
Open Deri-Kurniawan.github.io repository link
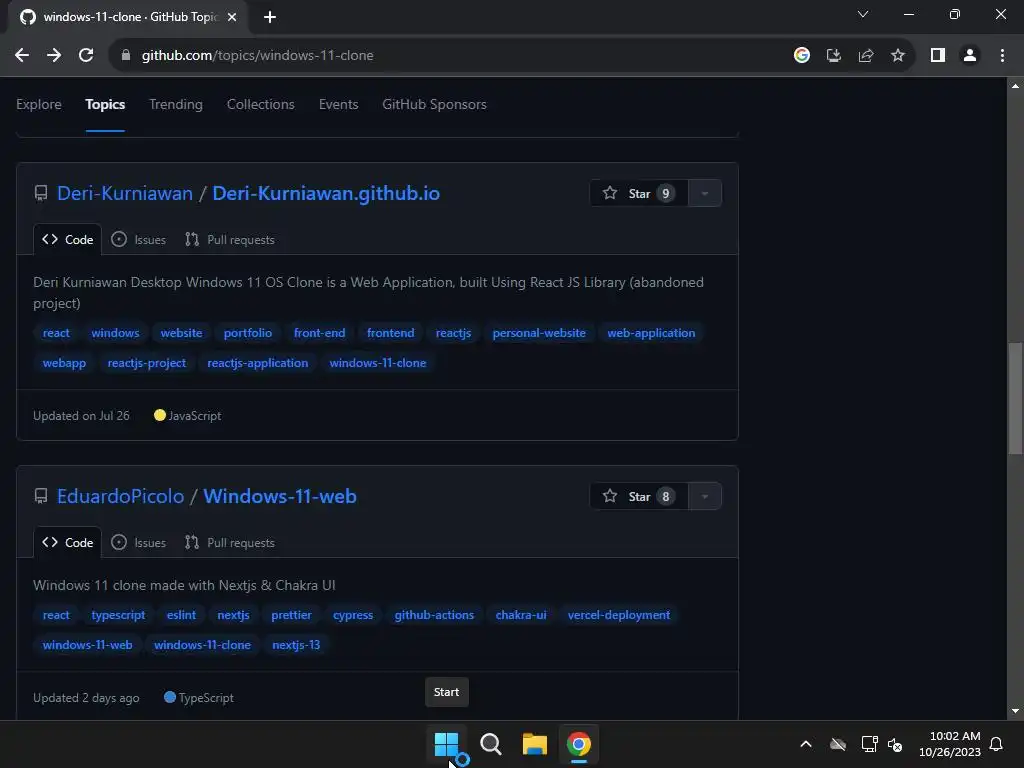click(326, 193)
